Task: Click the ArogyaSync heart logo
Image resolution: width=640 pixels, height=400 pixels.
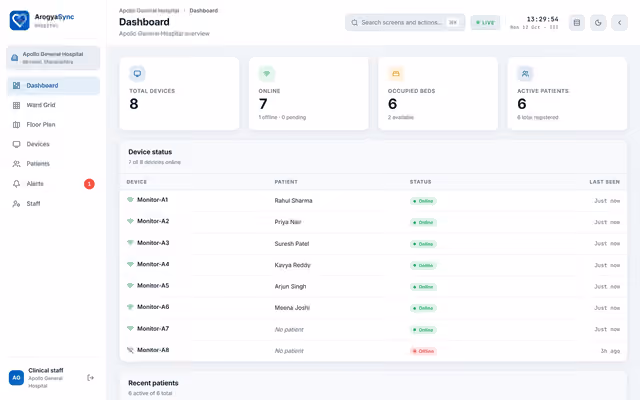Action: 20,20
